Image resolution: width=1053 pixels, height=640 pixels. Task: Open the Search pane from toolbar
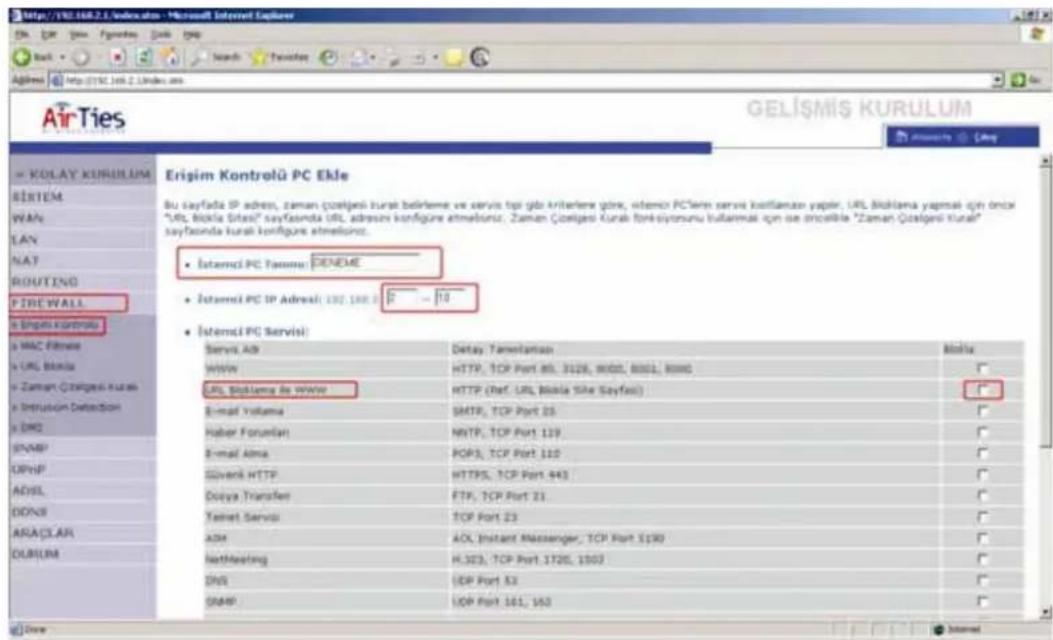(216, 58)
